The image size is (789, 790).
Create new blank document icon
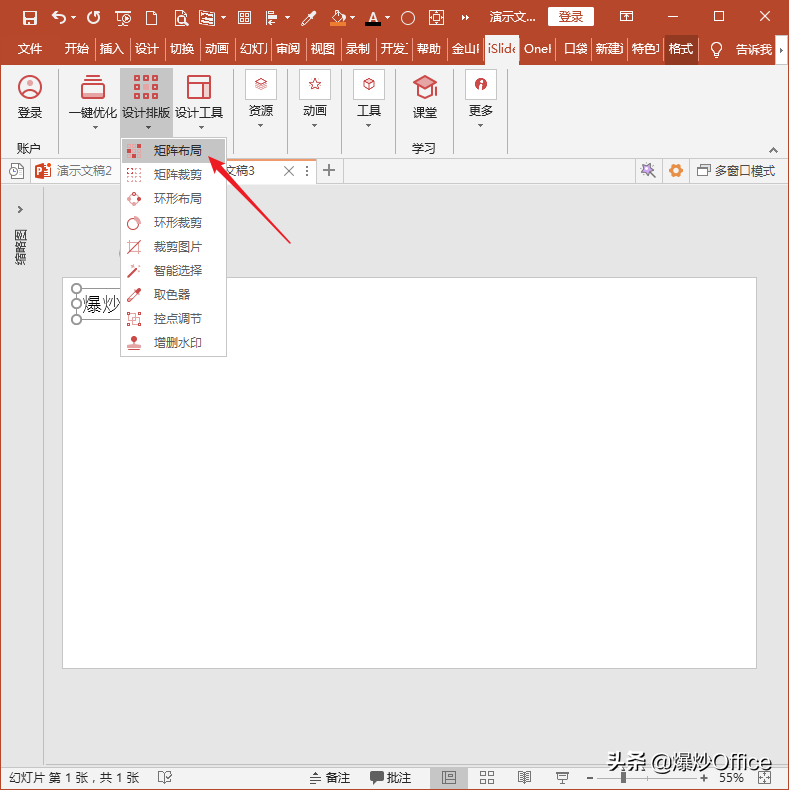click(151, 18)
